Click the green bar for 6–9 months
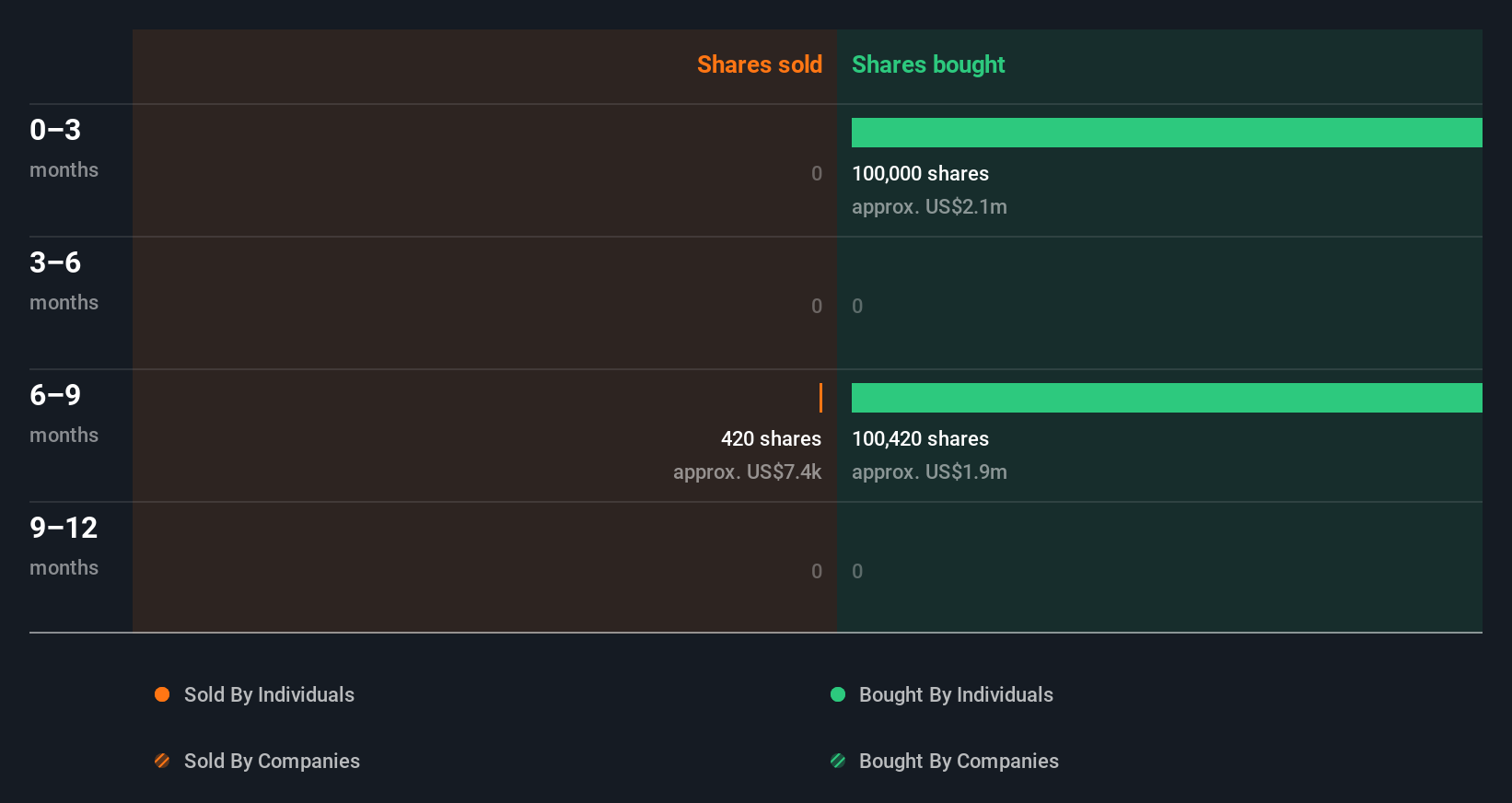The width and height of the screenshot is (1512, 803). 1167,398
